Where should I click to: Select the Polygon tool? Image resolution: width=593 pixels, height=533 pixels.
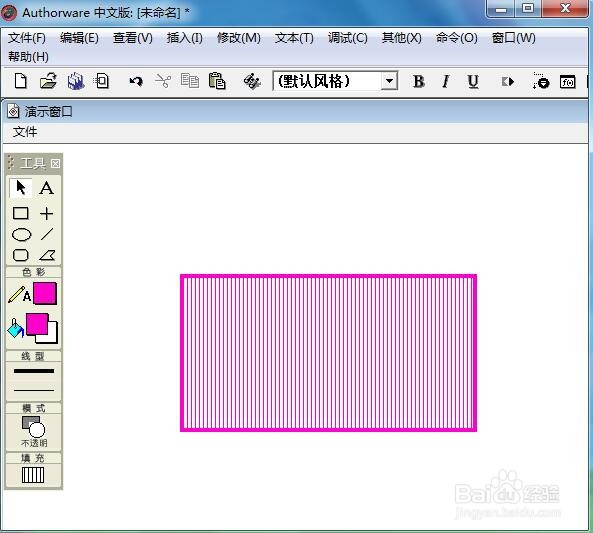[47, 255]
